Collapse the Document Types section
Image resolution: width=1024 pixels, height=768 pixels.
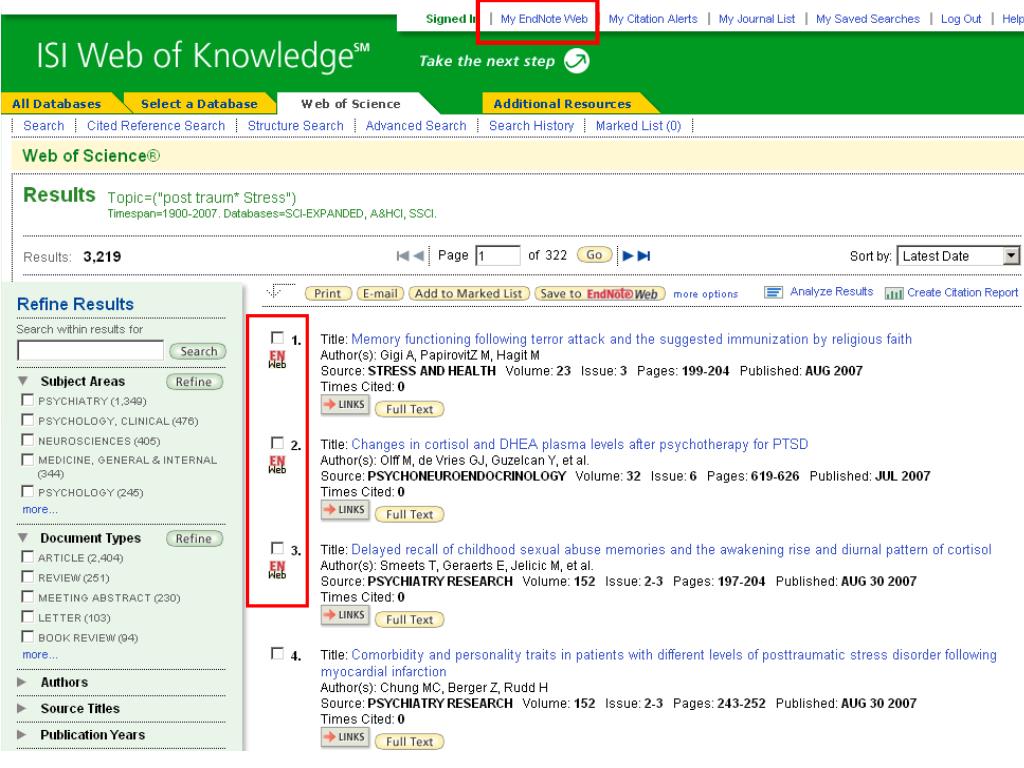pyautogui.click(x=24, y=537)
